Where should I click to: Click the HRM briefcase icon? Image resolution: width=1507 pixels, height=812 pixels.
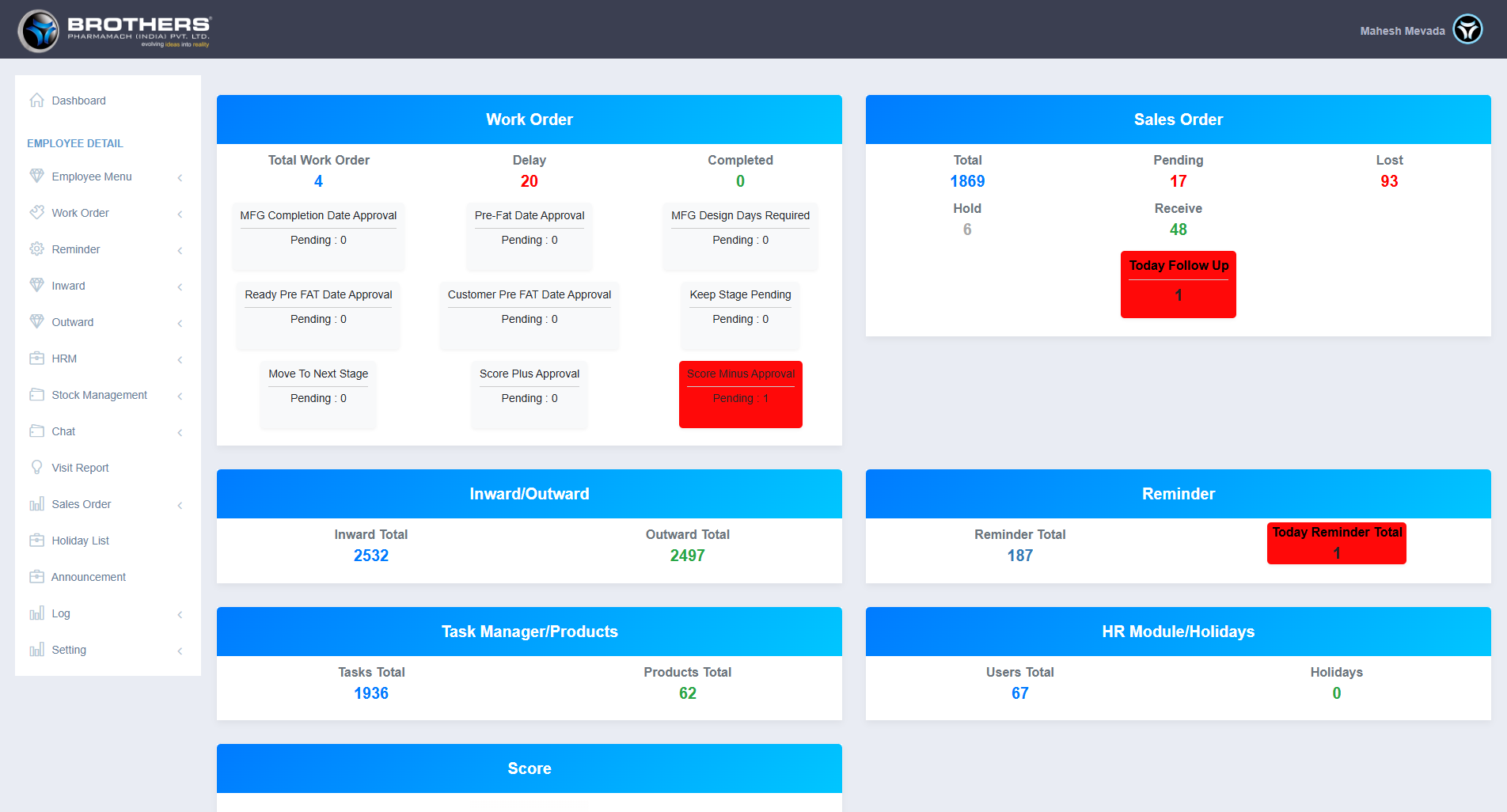[x=36, y=359]
